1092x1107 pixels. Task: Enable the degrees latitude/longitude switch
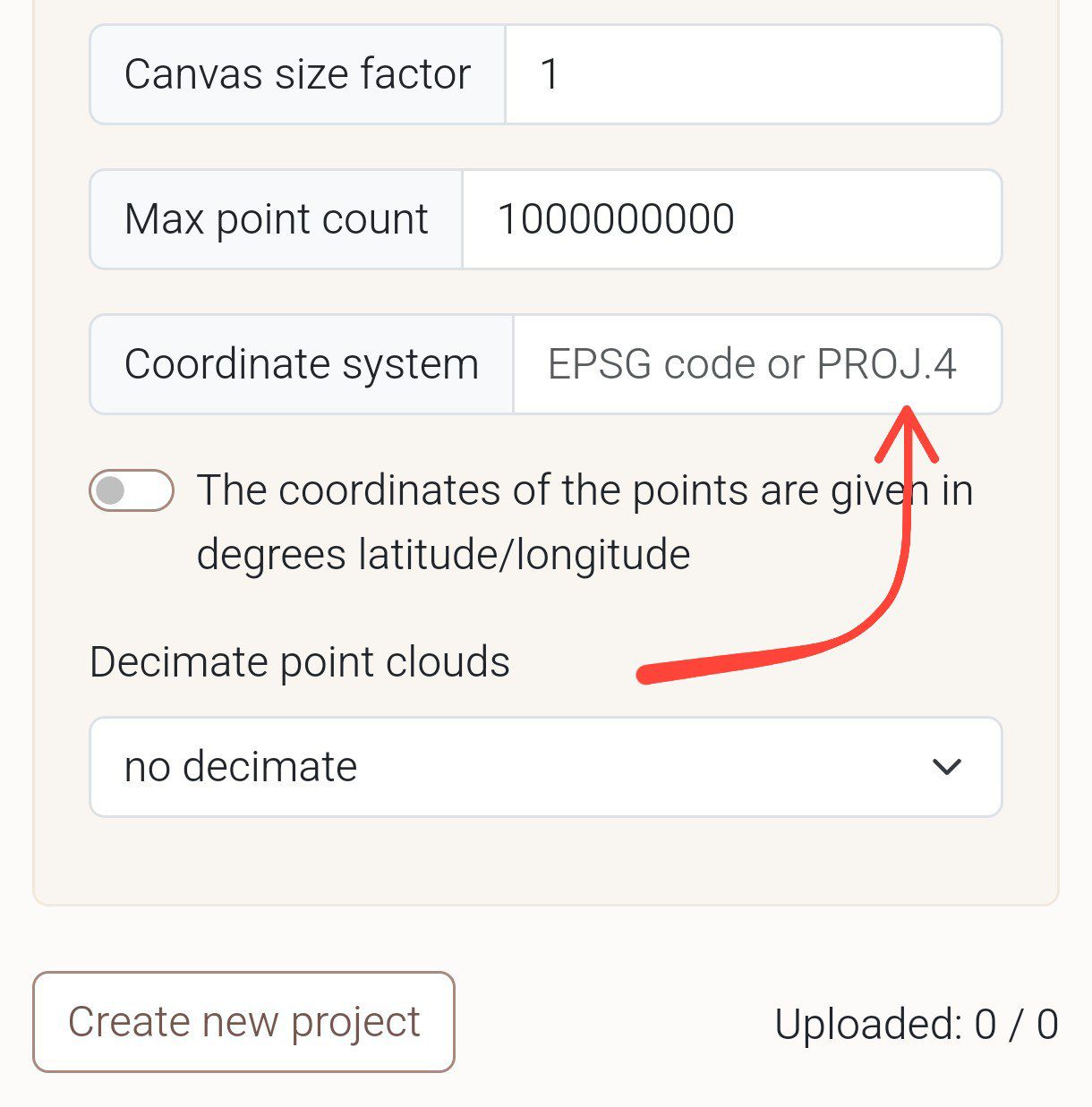(132, 490)
